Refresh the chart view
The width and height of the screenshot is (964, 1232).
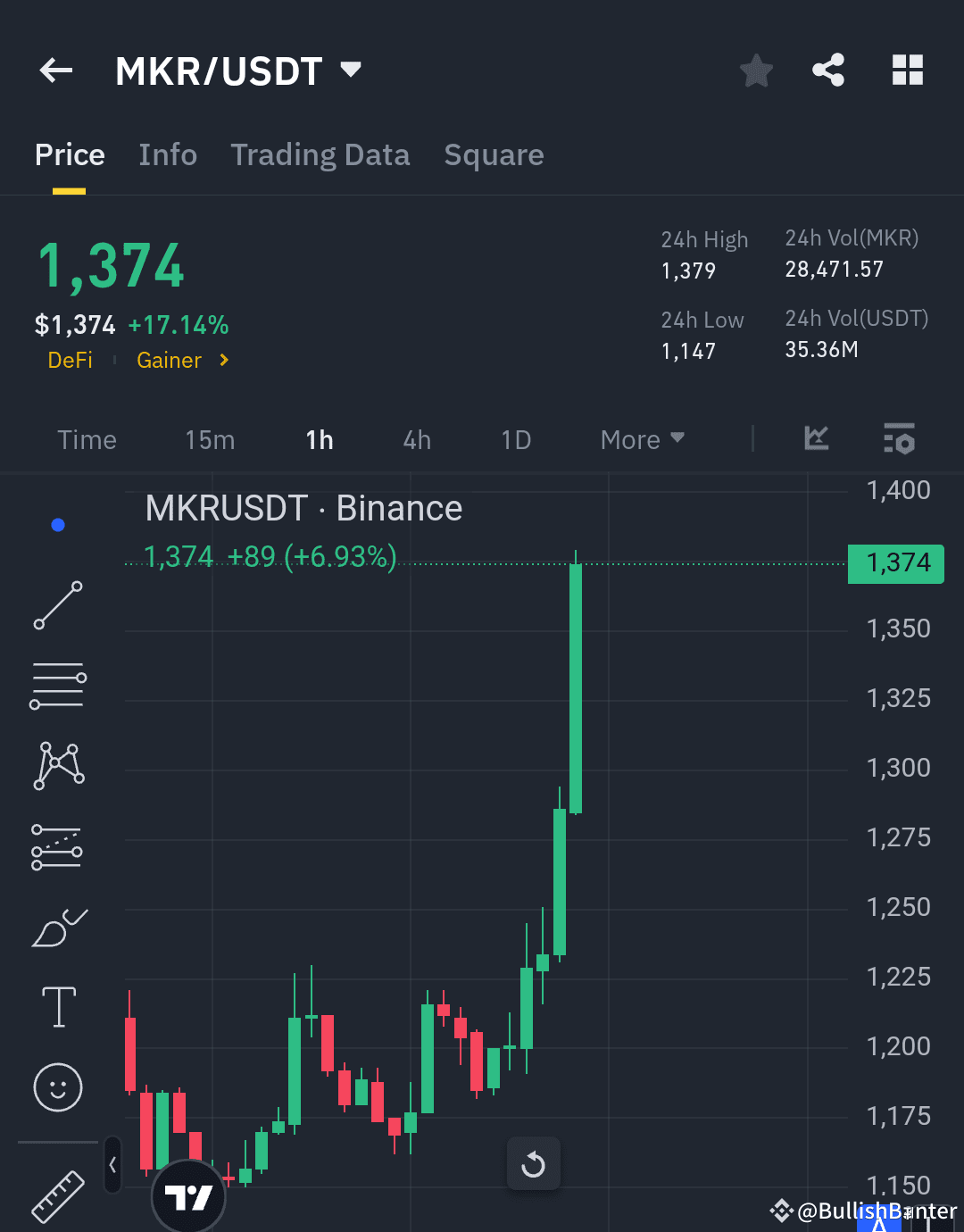[533, 1164]
